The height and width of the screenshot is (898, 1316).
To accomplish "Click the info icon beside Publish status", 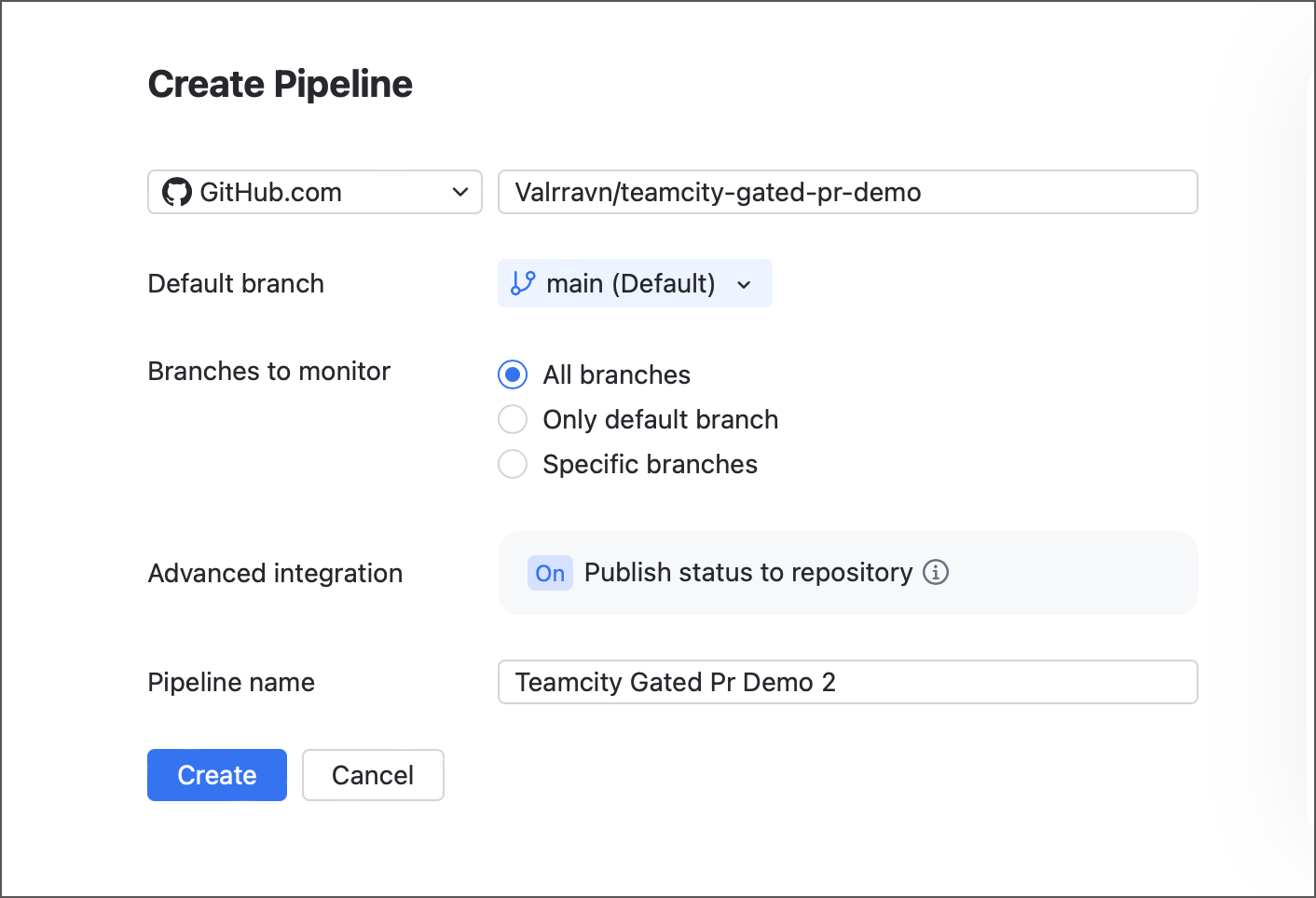I will tap(936, 573).
